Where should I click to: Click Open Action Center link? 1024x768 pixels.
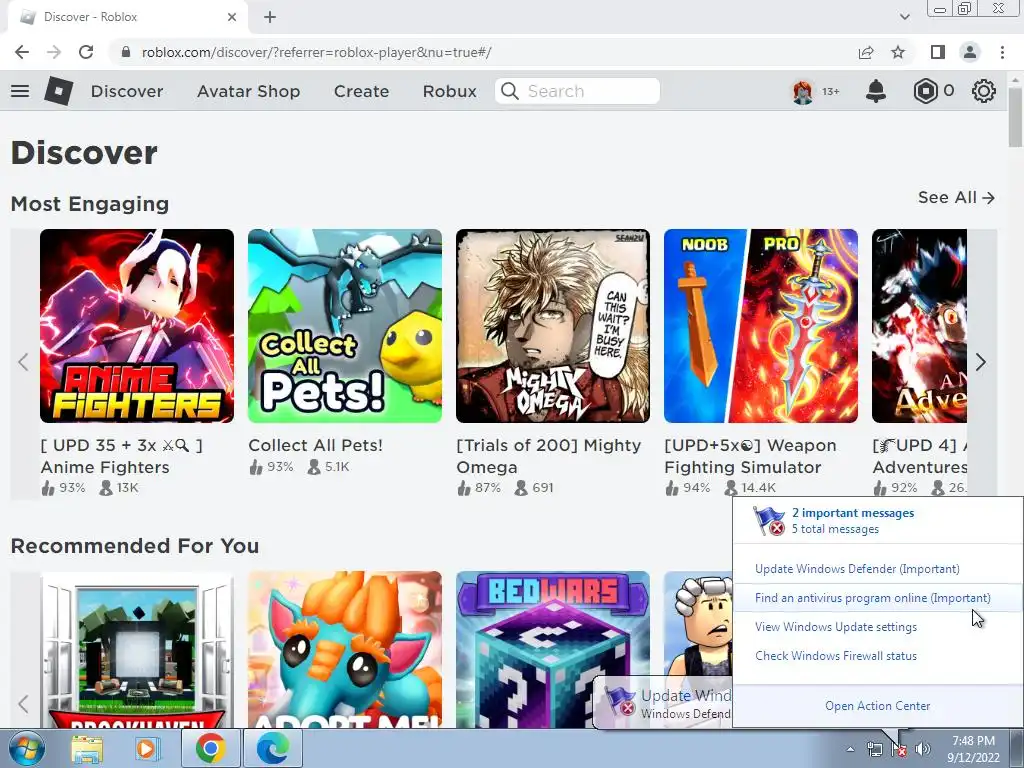(x=877, y=706)
